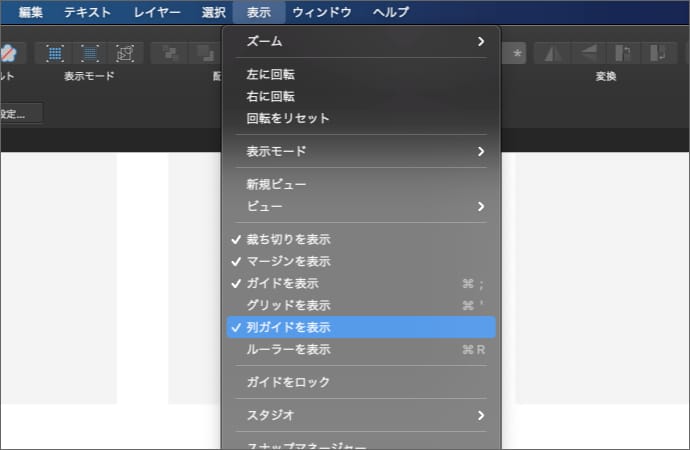Screen dimensions: 690x450
Task: Click the first icon in the 表示モード toolbar group
Action: pyautogui.click(x=55, y=52)
